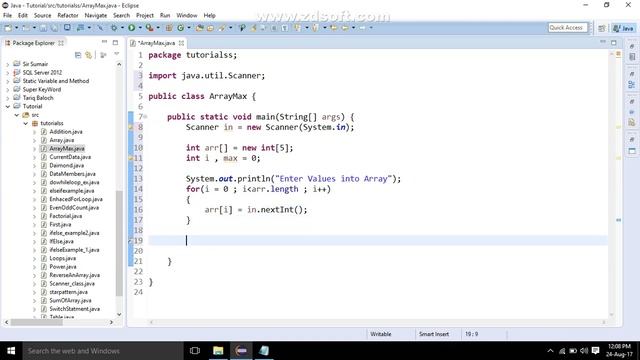This screenshot has width=640, height=360.
Task: Click Collapse All in Package Explorer
Action: [x=78, y=55]
